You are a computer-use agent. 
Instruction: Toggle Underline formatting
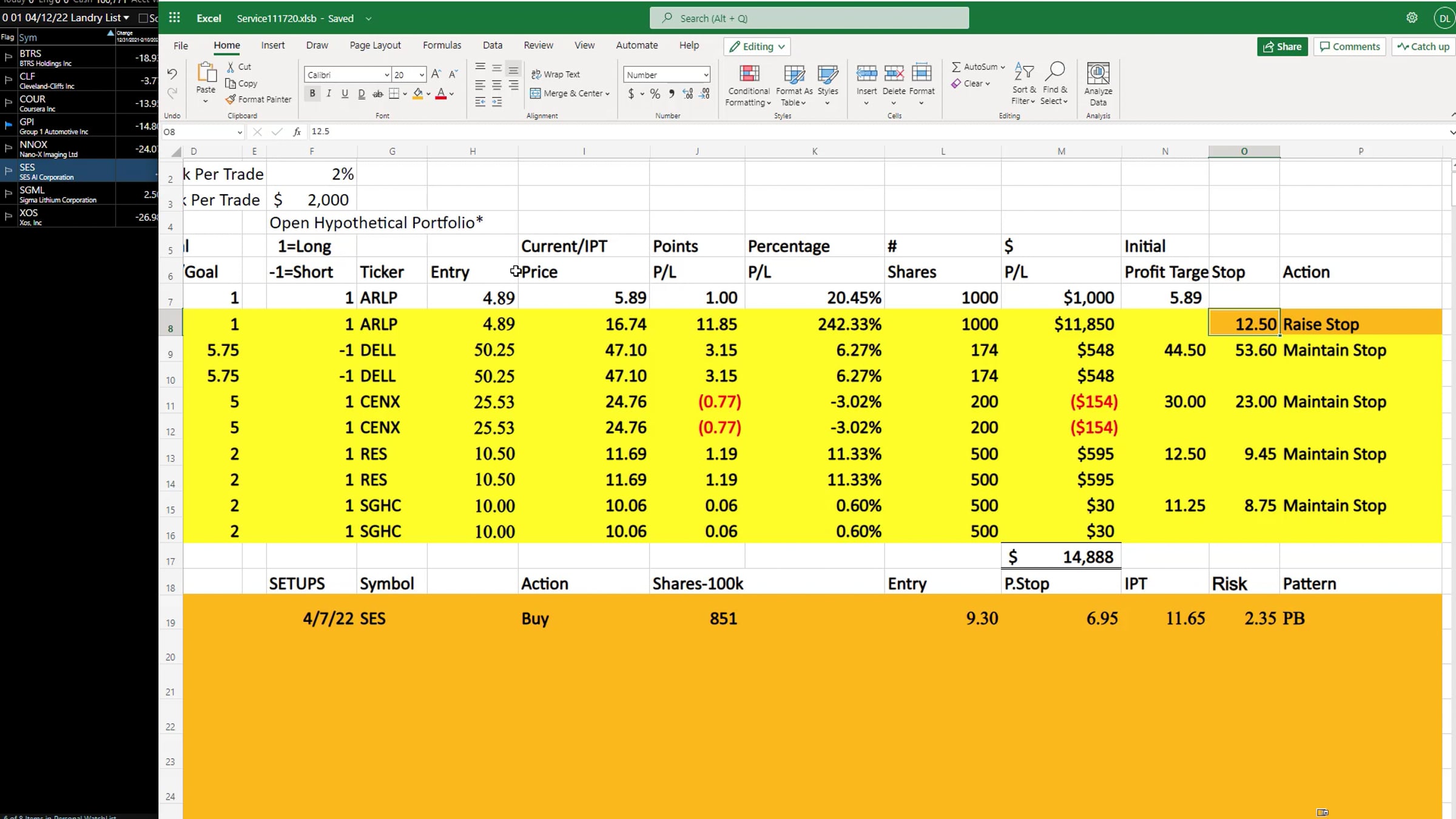click(x=345, y=93)
